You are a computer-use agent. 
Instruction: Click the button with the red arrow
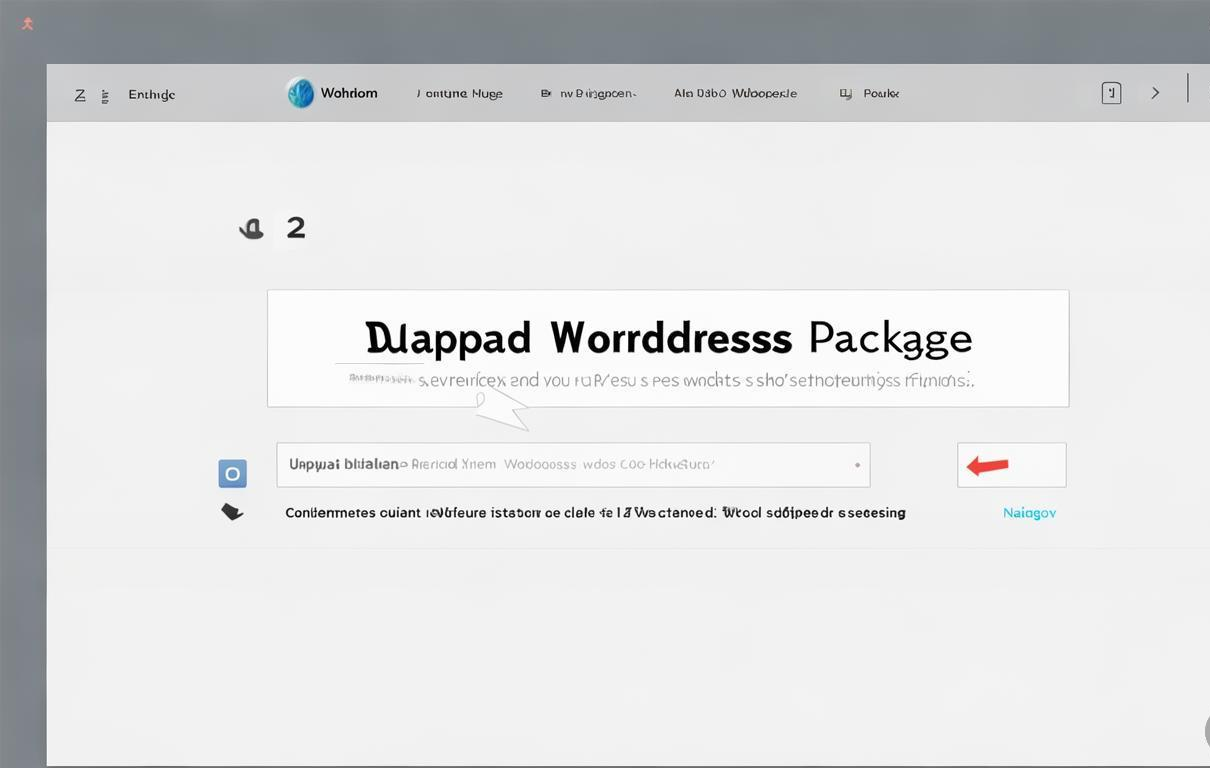click(1011, 465)
